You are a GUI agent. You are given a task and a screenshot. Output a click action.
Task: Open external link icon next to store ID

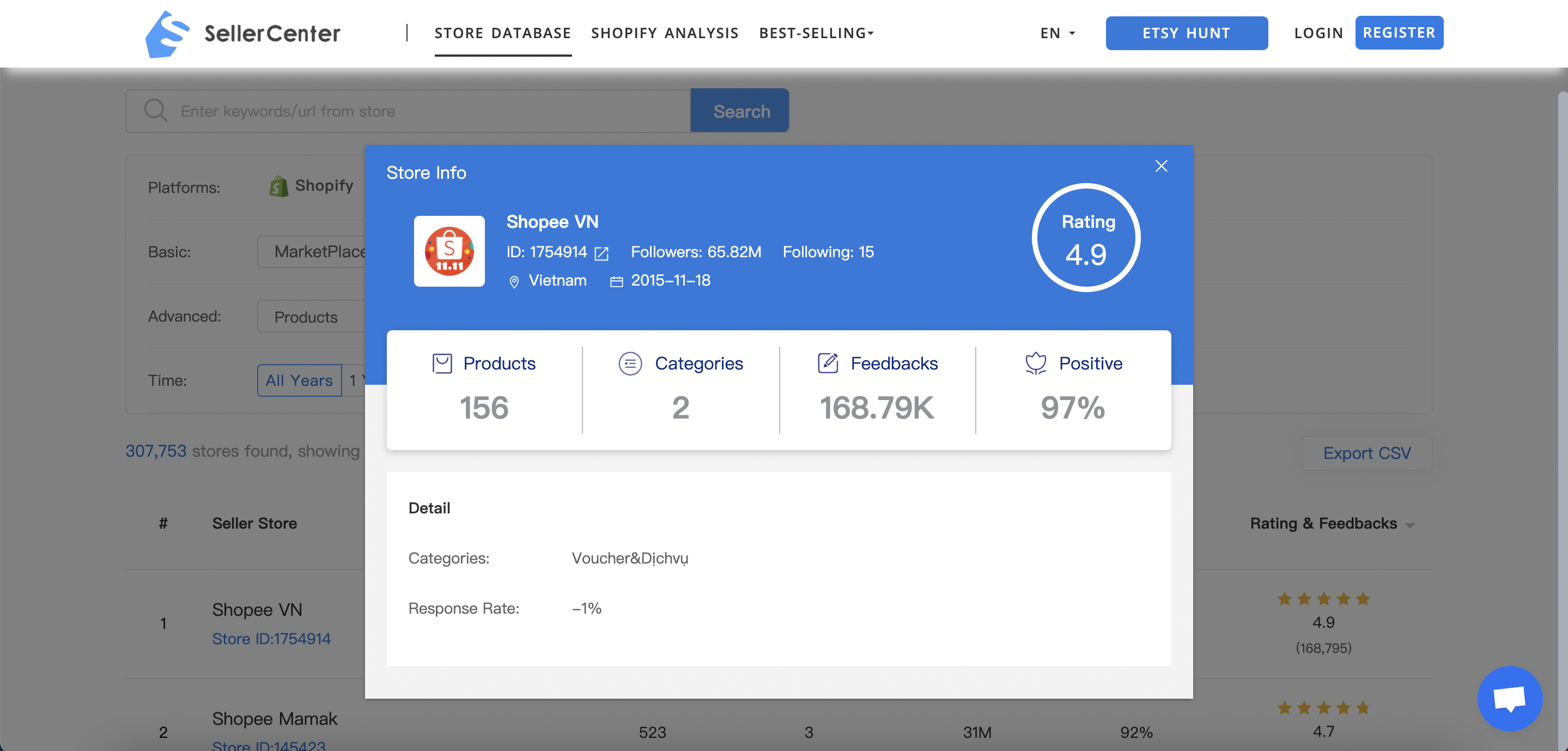(x=601, y=253)
